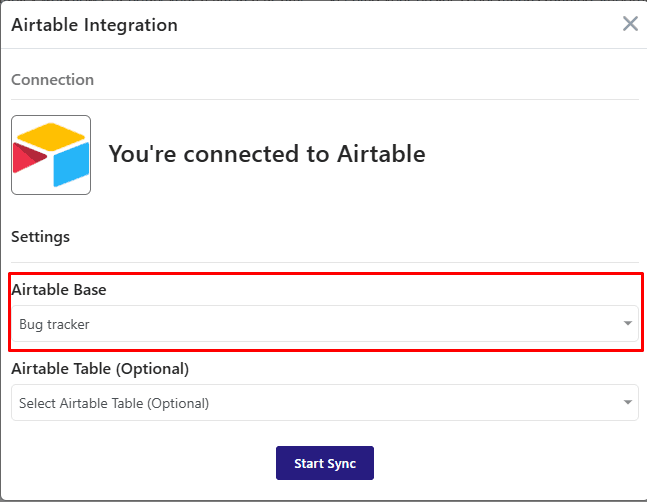Click the You're connected to Airtable message
Viewport: 647px width, 502px height.
267,154
